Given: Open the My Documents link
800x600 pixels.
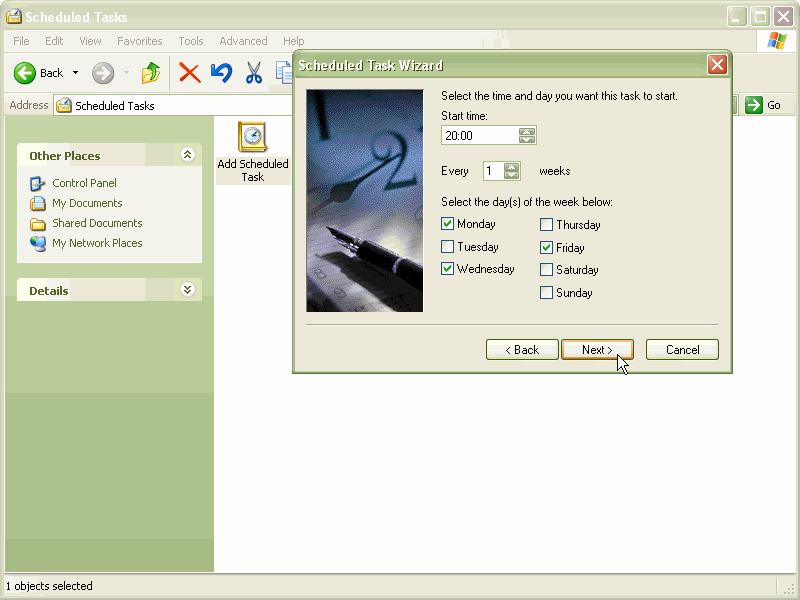Looking at the screenshot, I should [x=87, y=203].
